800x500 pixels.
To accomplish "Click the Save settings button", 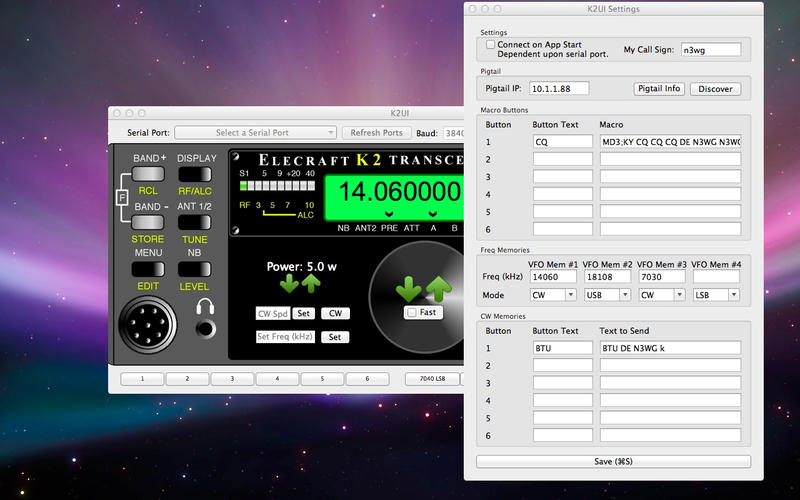I will (x=613, y=461).
